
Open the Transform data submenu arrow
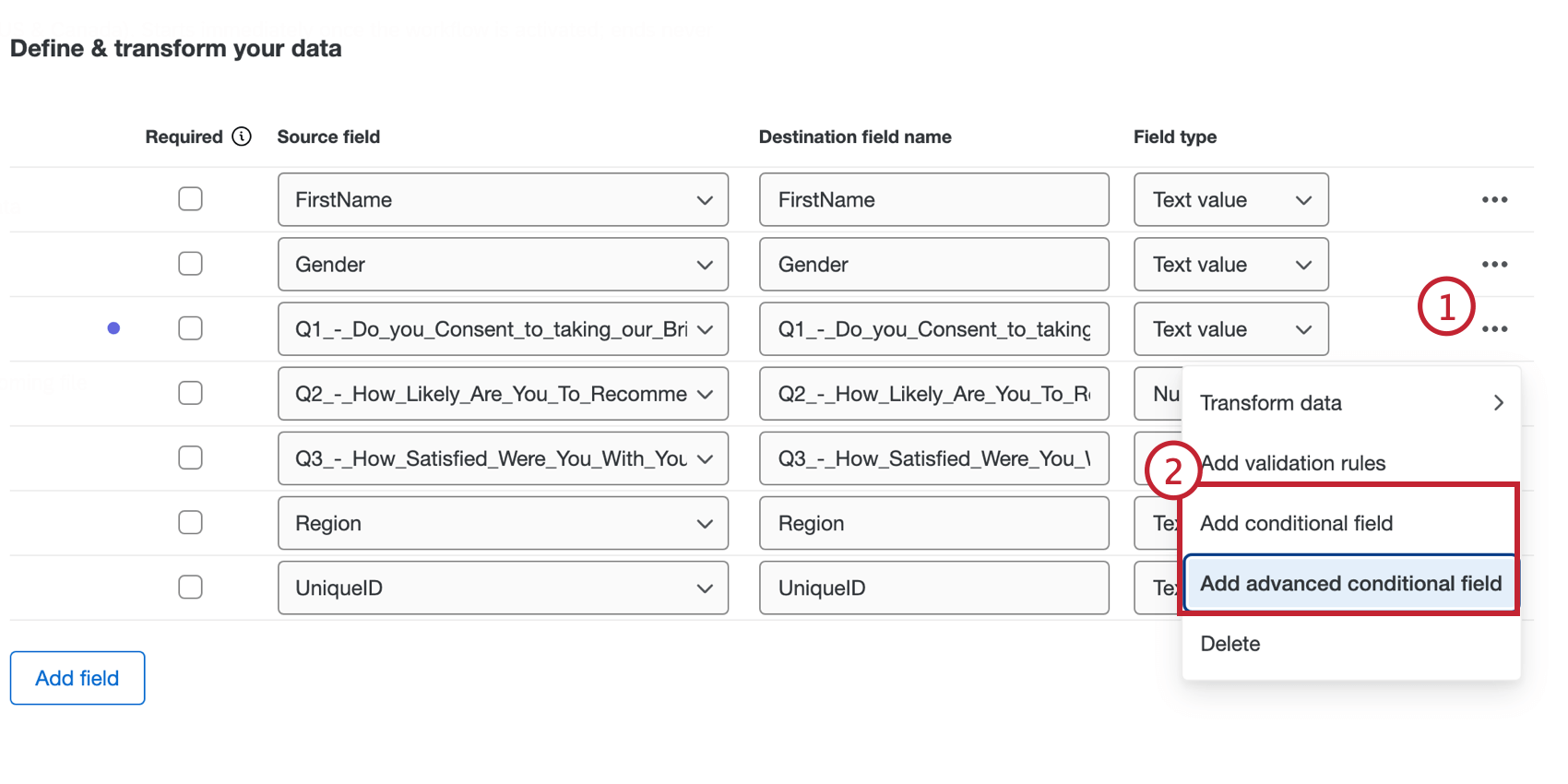(x=1498, y=402)
